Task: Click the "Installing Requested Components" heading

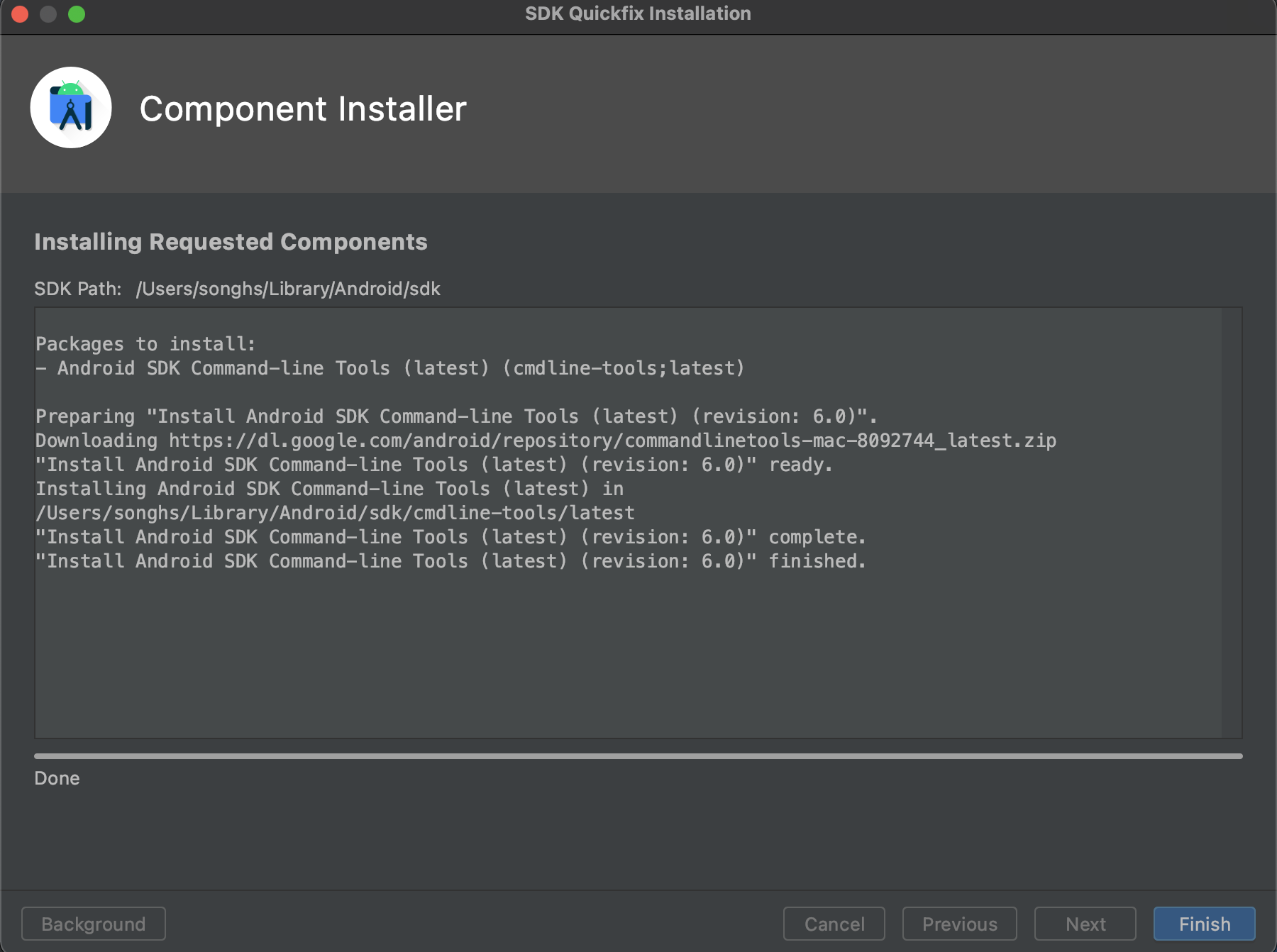Action: 231,242
